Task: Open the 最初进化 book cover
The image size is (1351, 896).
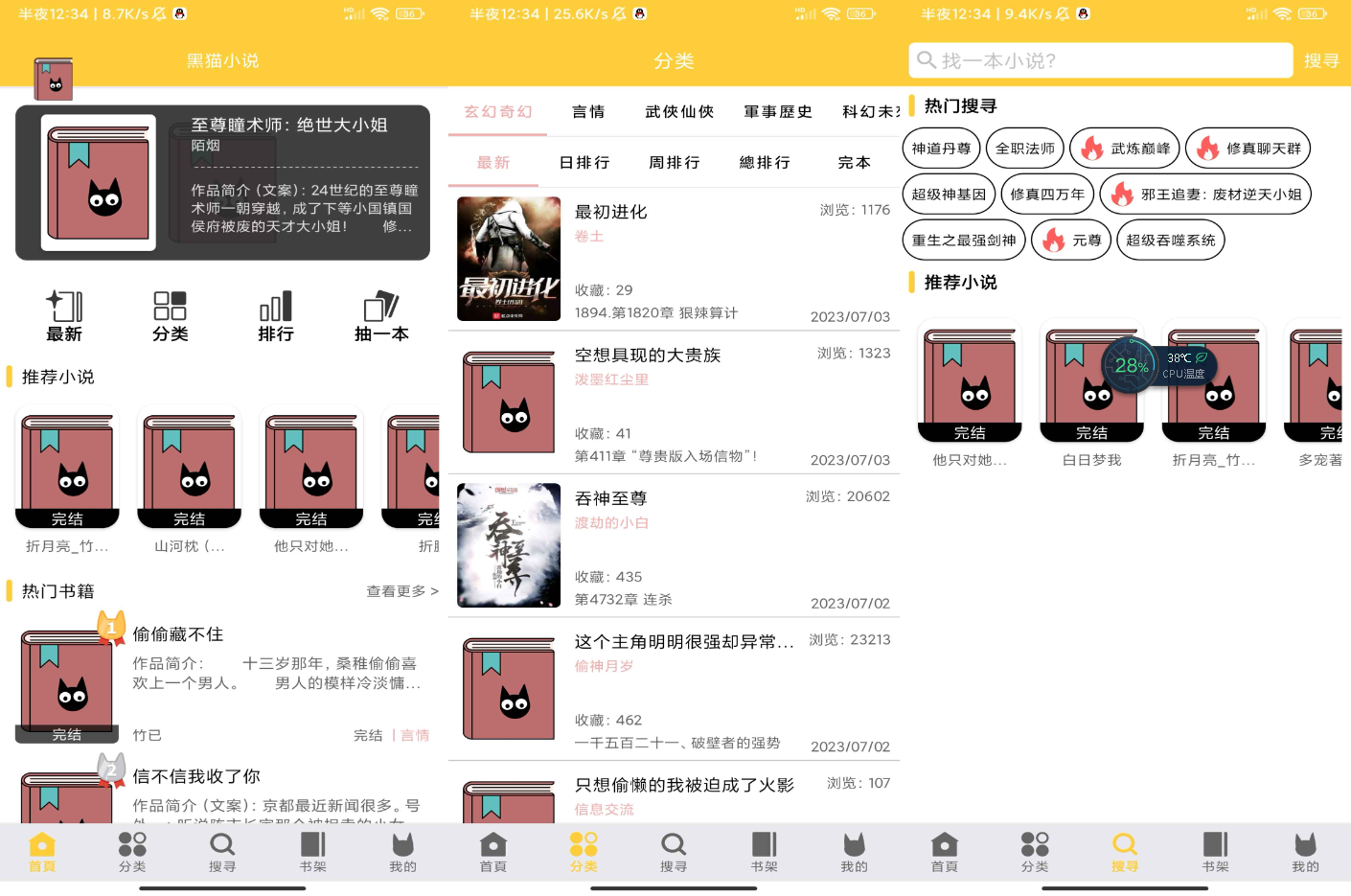Action: [509, 259]
